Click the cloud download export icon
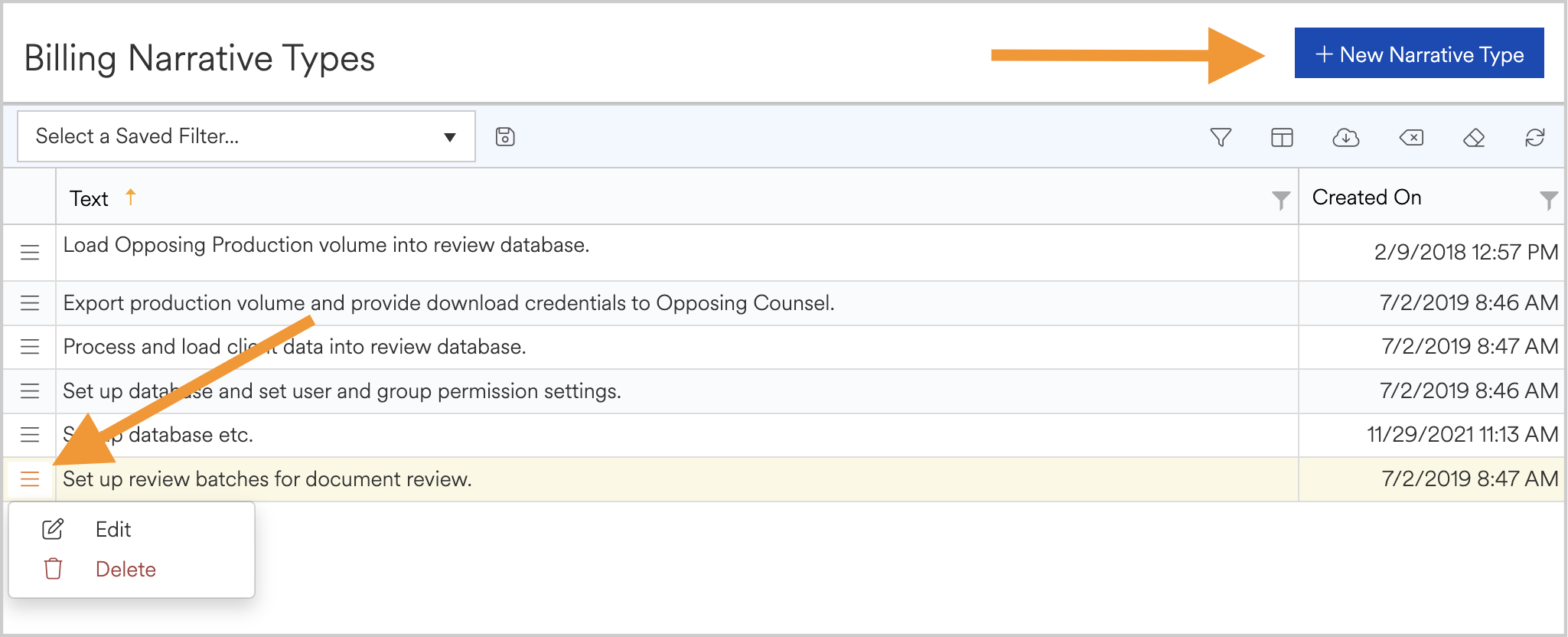Image resolution: width=1568 pixels, height=637 pixels. coord(1345,137)
